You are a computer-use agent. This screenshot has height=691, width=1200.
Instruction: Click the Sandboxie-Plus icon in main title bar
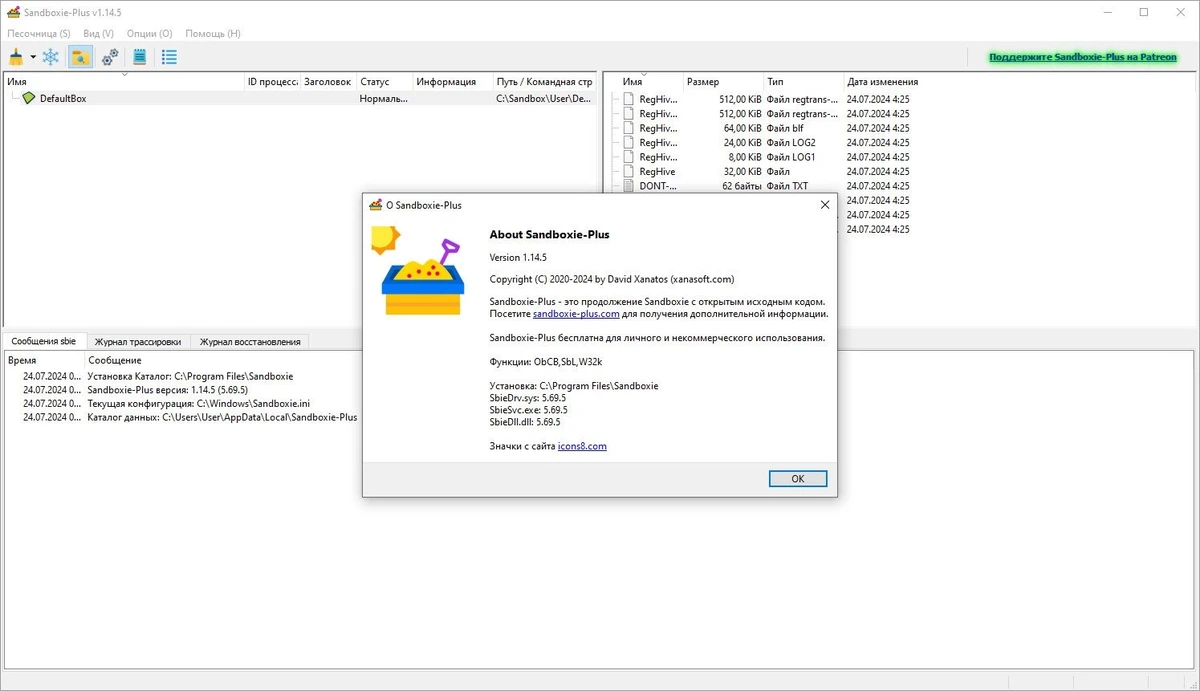pyautogui.click(x=13, y=12)
